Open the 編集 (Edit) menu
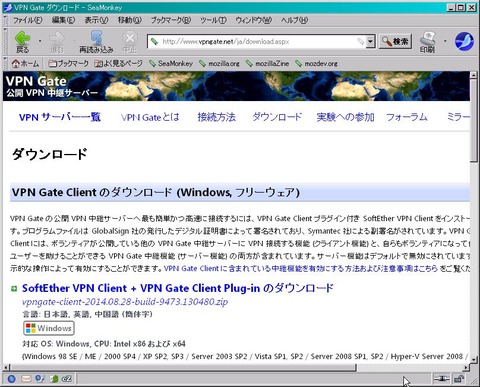480x387 pixels. [x=63, y=20]
